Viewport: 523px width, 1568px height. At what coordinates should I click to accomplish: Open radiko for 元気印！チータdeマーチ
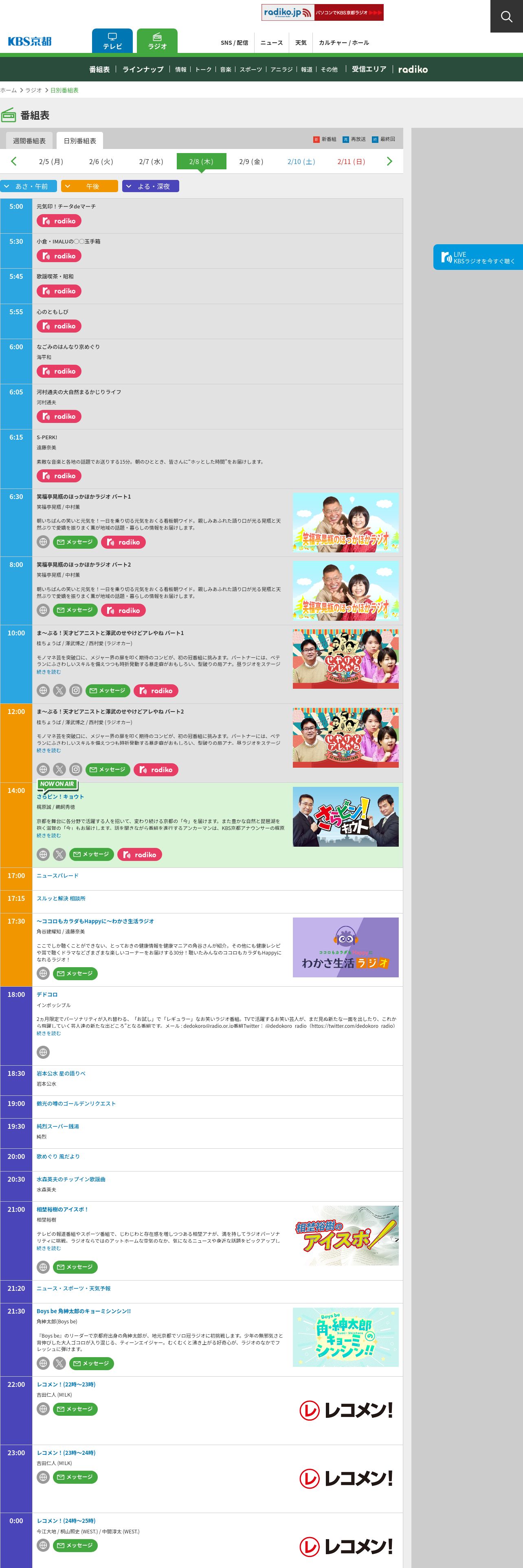[59, 221]
